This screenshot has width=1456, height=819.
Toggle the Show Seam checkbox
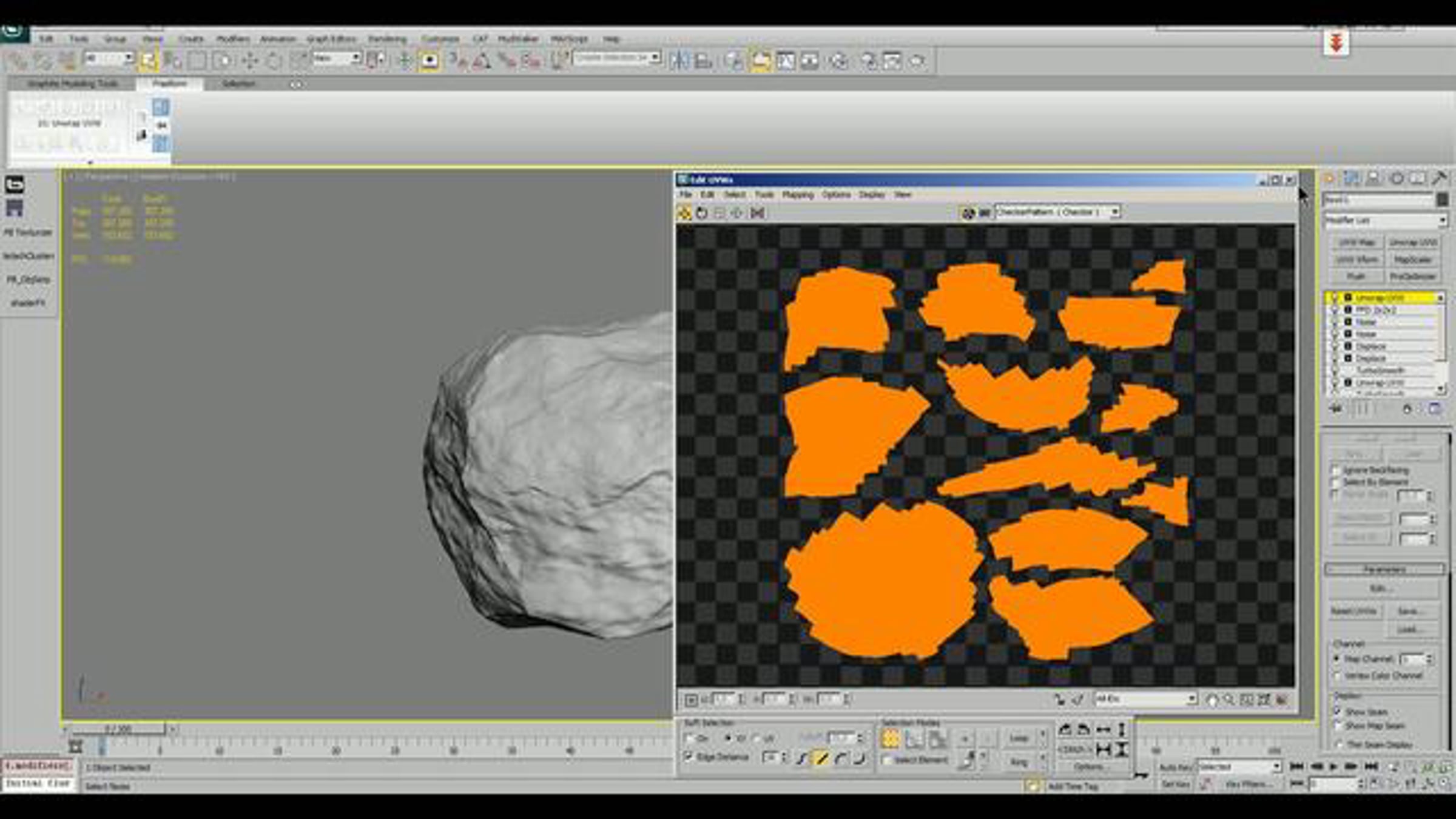[1337, 711]
